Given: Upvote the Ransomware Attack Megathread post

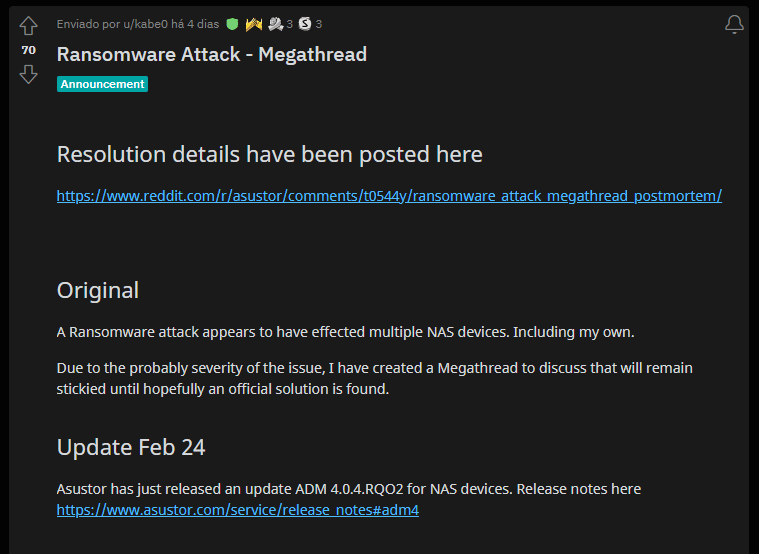Looking at the screenshot, I should pos(28,26).
